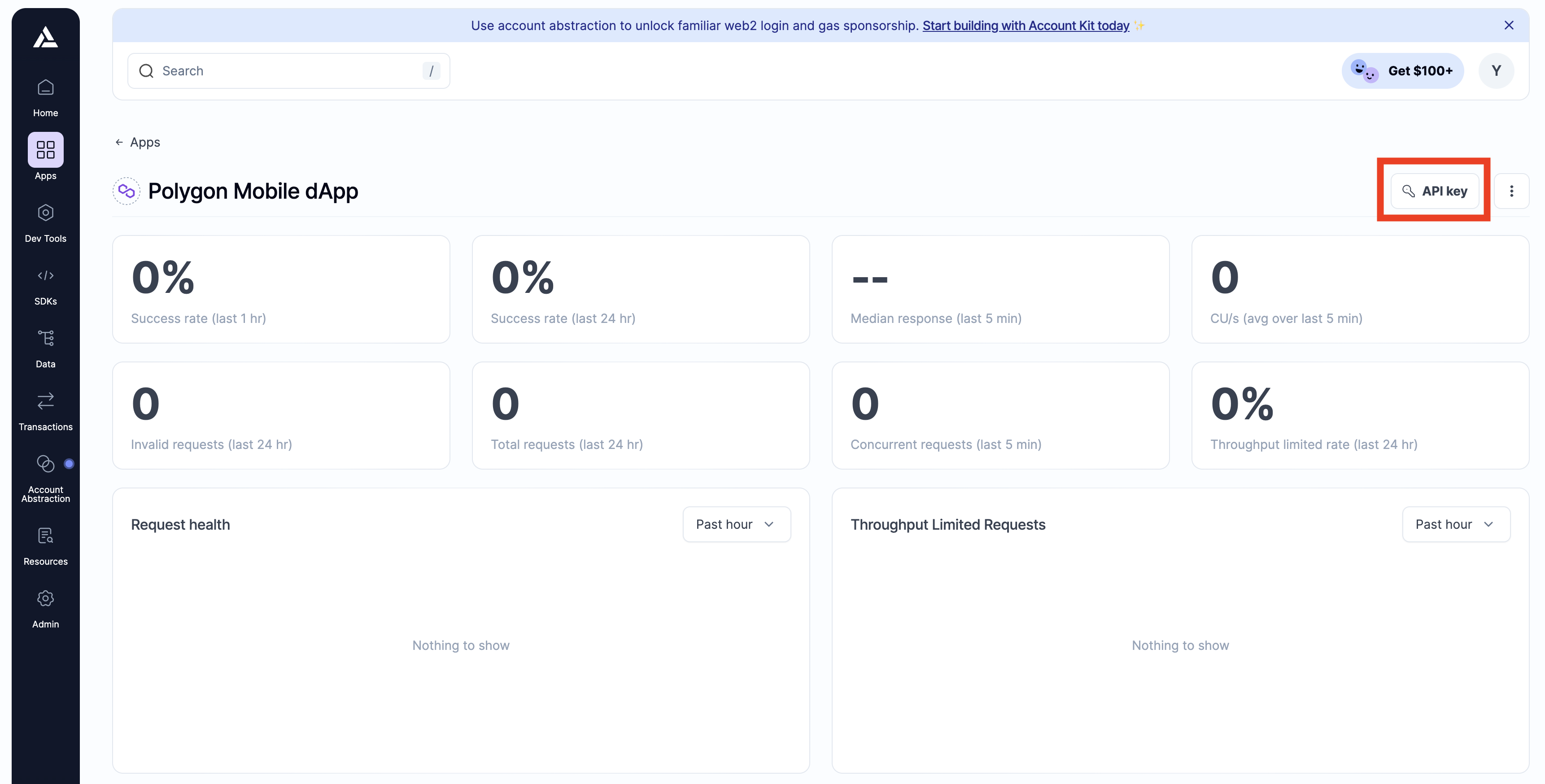Viewport: 1545px width, 784px height.
Task: Go back via Apps breadcrumb link
Action: 145,142
